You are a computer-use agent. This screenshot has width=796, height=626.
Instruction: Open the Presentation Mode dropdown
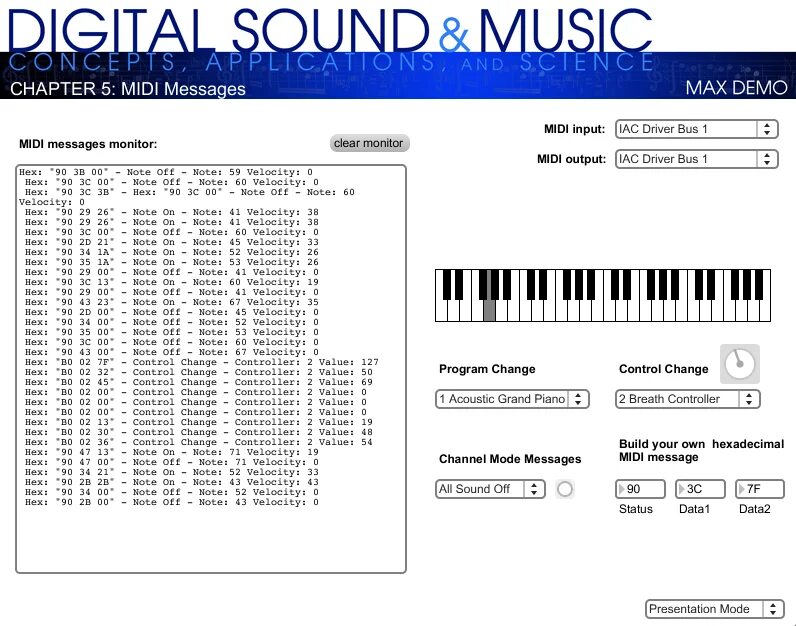click(x=714, y=609)
